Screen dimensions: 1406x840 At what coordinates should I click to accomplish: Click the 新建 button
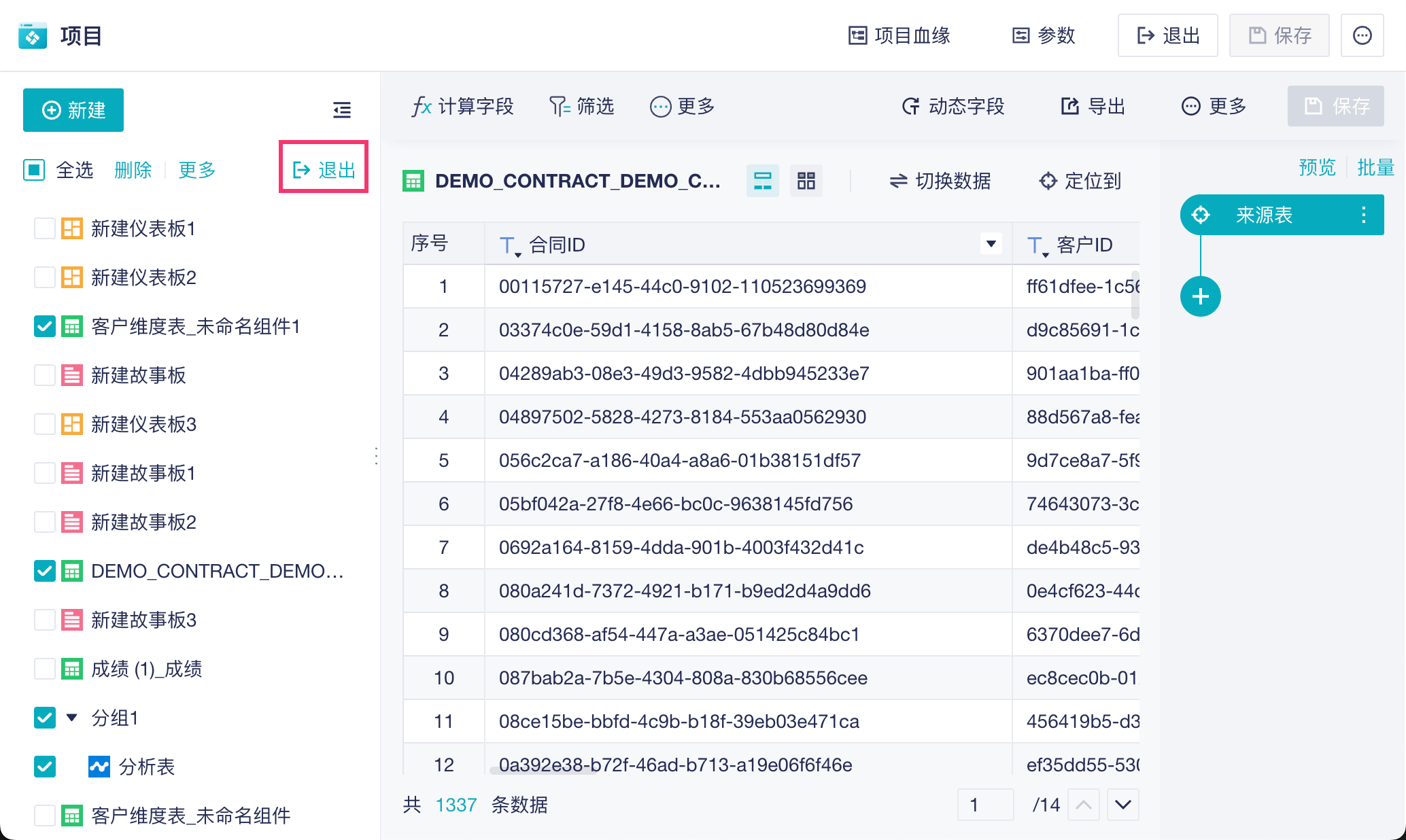pos(73,110)
